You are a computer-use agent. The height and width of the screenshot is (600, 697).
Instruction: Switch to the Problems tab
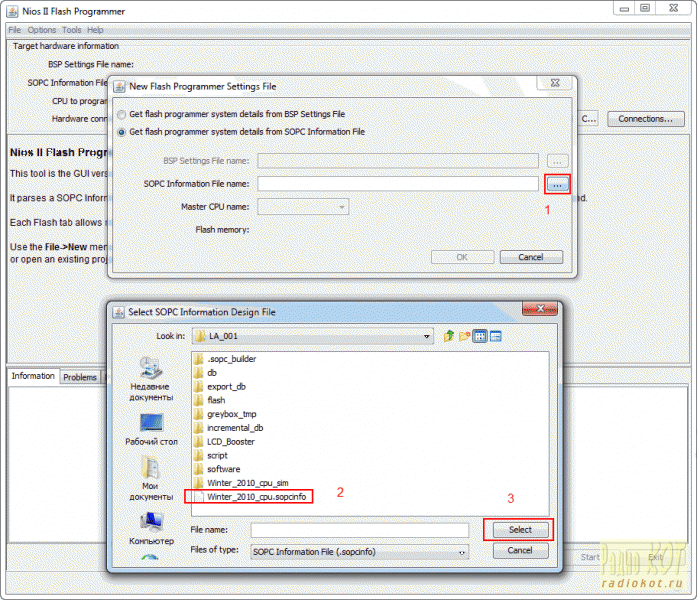80,377
